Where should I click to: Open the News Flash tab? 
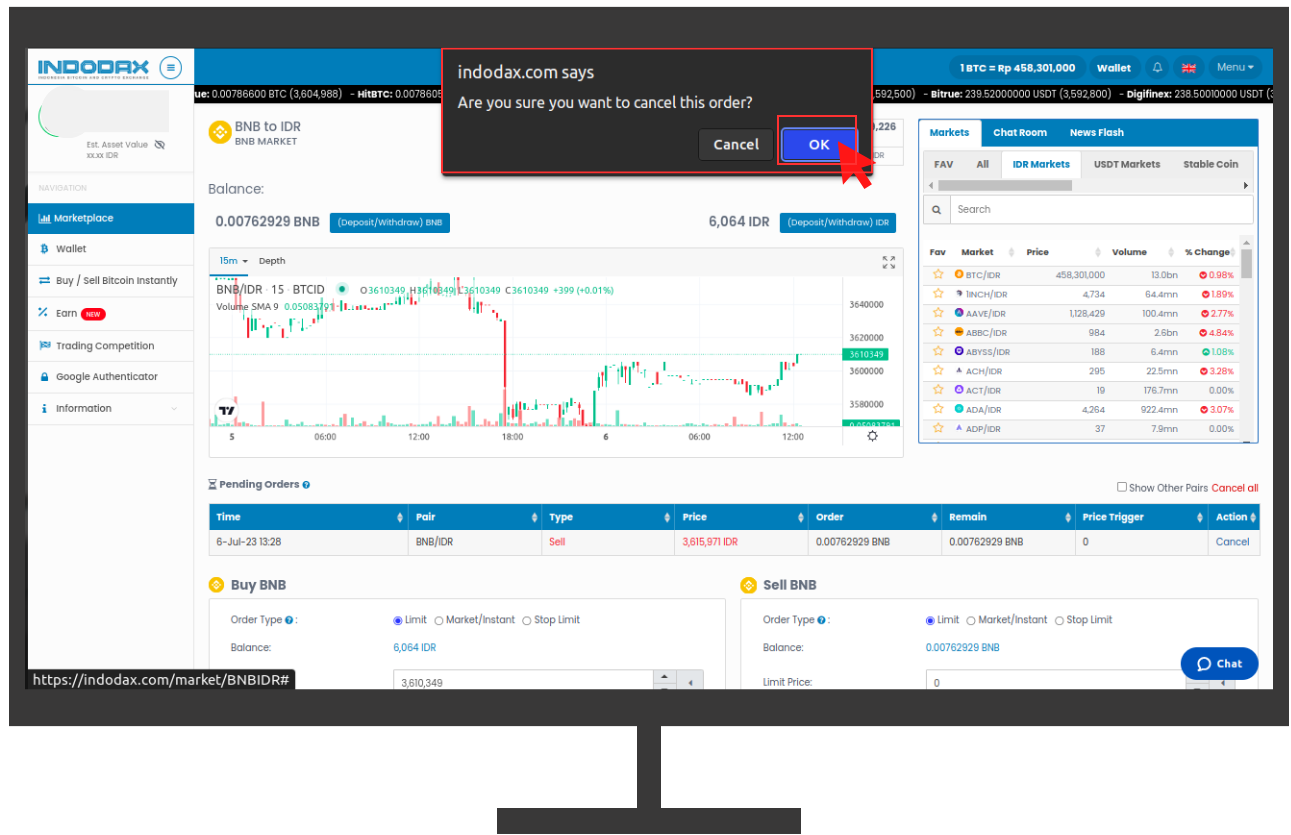(x=1096, y=133)
